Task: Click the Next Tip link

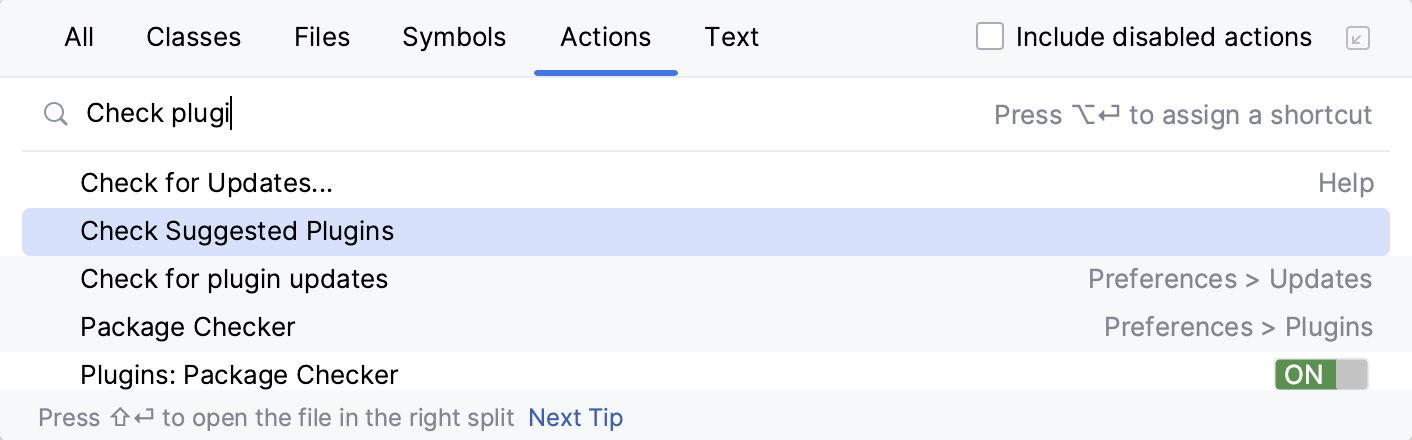Action: [x=575, y=417]
